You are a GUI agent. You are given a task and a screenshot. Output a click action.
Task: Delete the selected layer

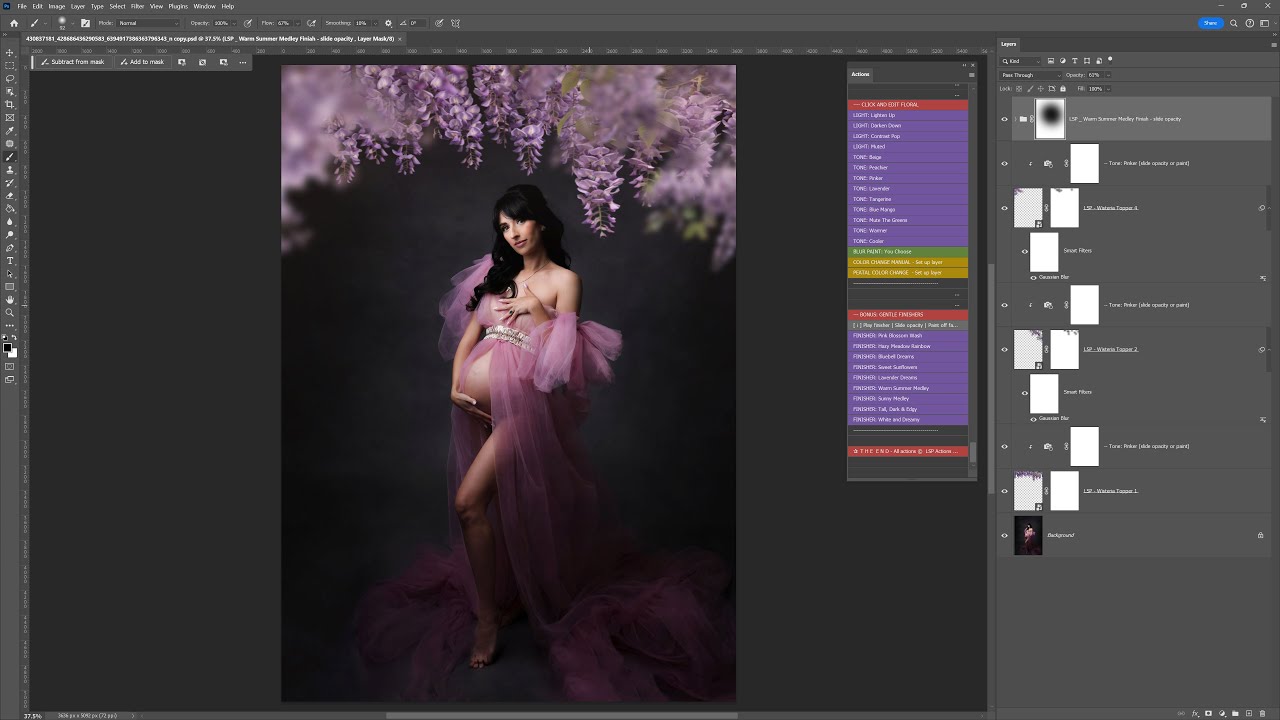1261,713
